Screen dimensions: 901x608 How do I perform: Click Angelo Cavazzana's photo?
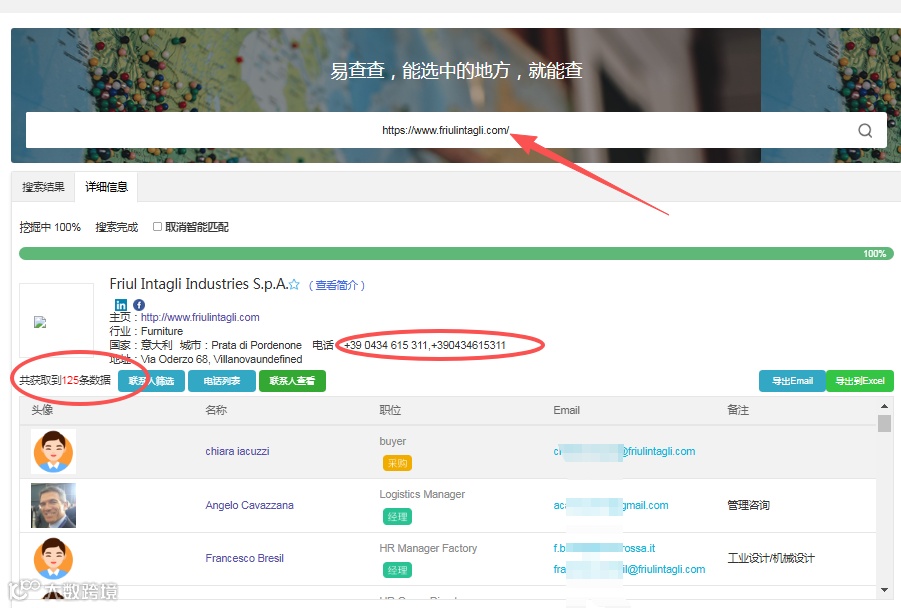53,505
